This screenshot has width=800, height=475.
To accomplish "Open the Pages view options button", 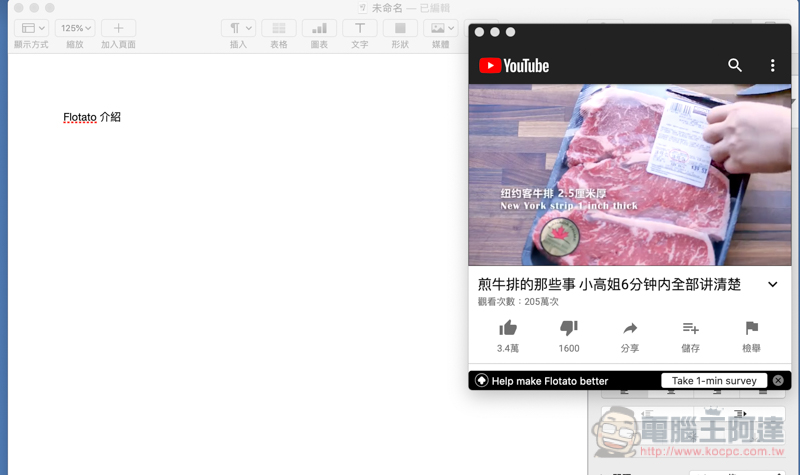I will pos(32,28).
